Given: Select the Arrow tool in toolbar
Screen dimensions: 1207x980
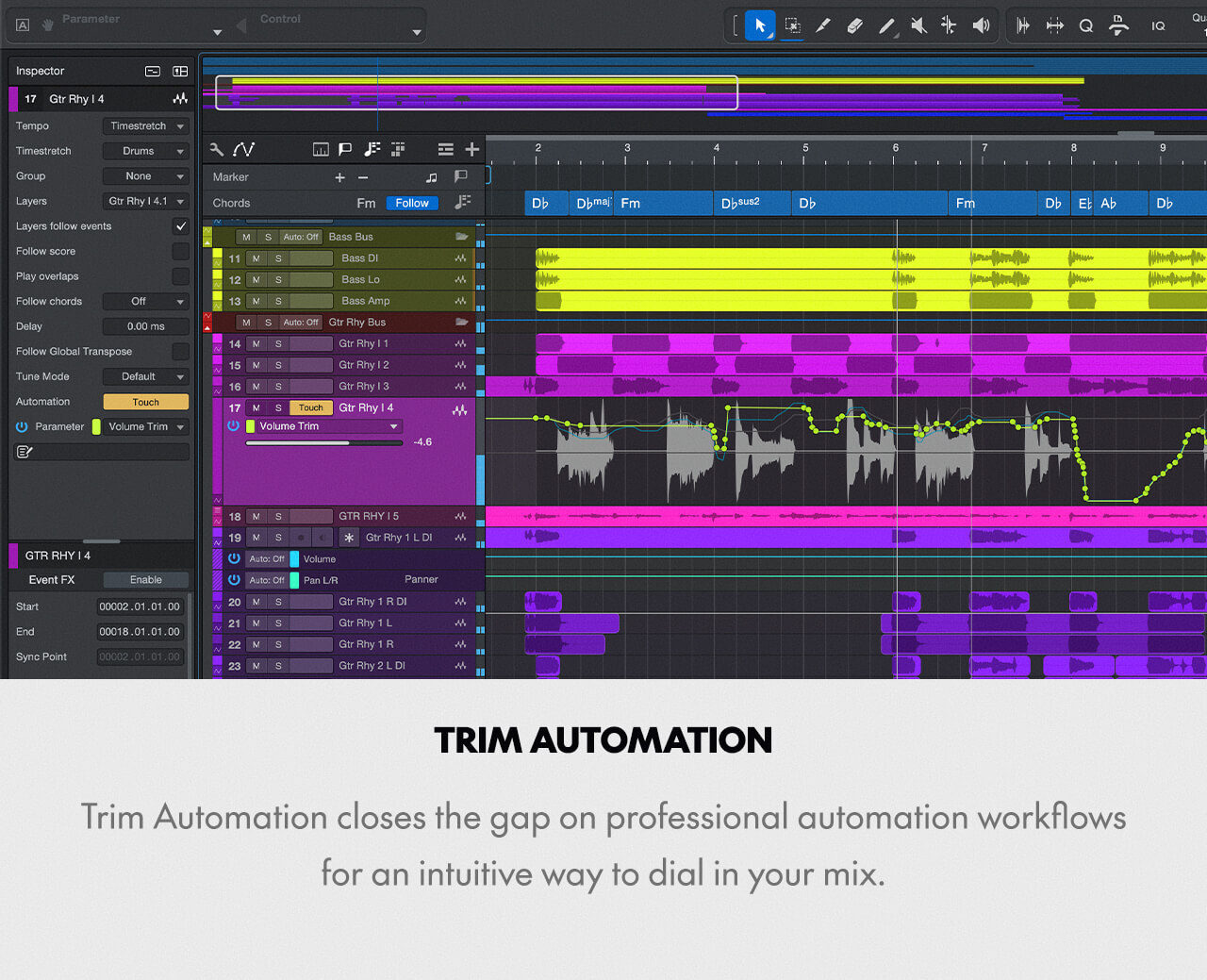Looking at the screenshot, I should click(760, 25).
